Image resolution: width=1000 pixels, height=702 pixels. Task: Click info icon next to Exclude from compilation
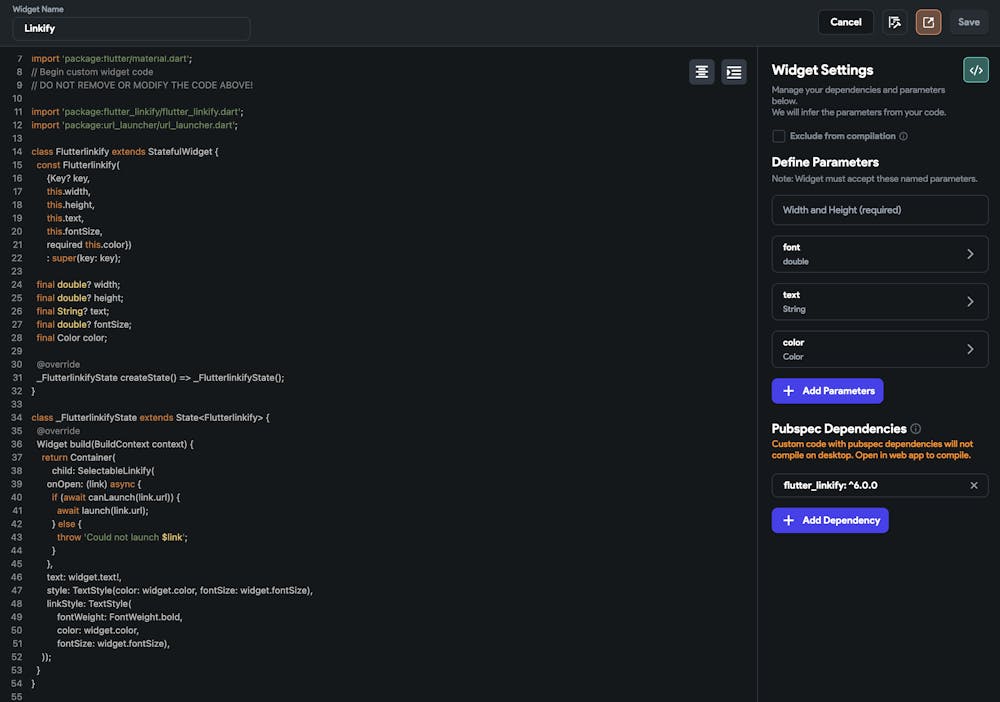tap(903, 136)
